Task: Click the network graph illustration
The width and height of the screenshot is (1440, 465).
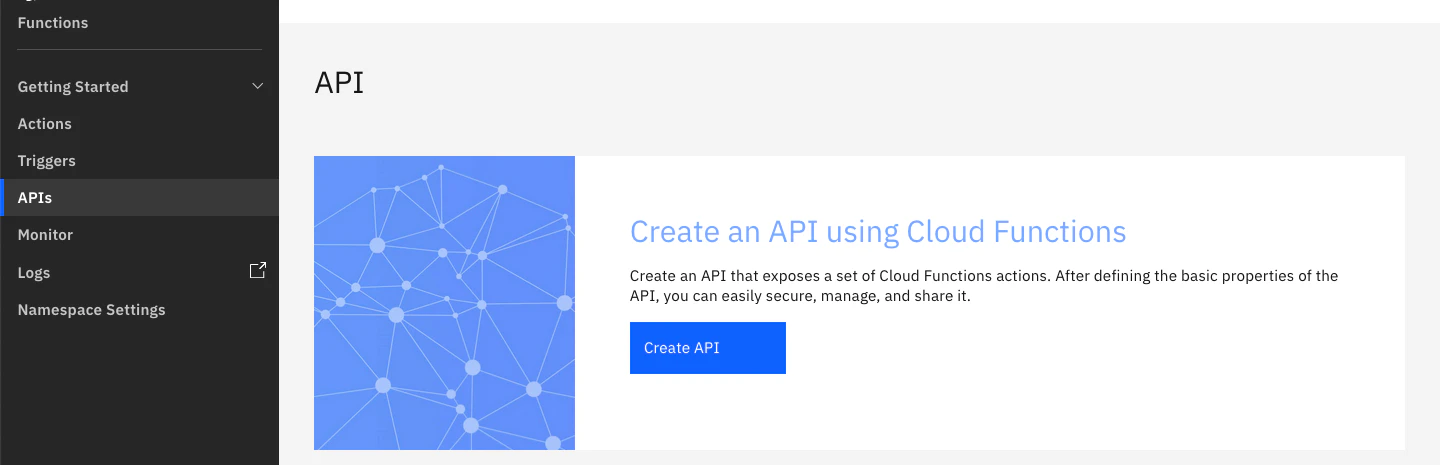Action: point(444,303)
